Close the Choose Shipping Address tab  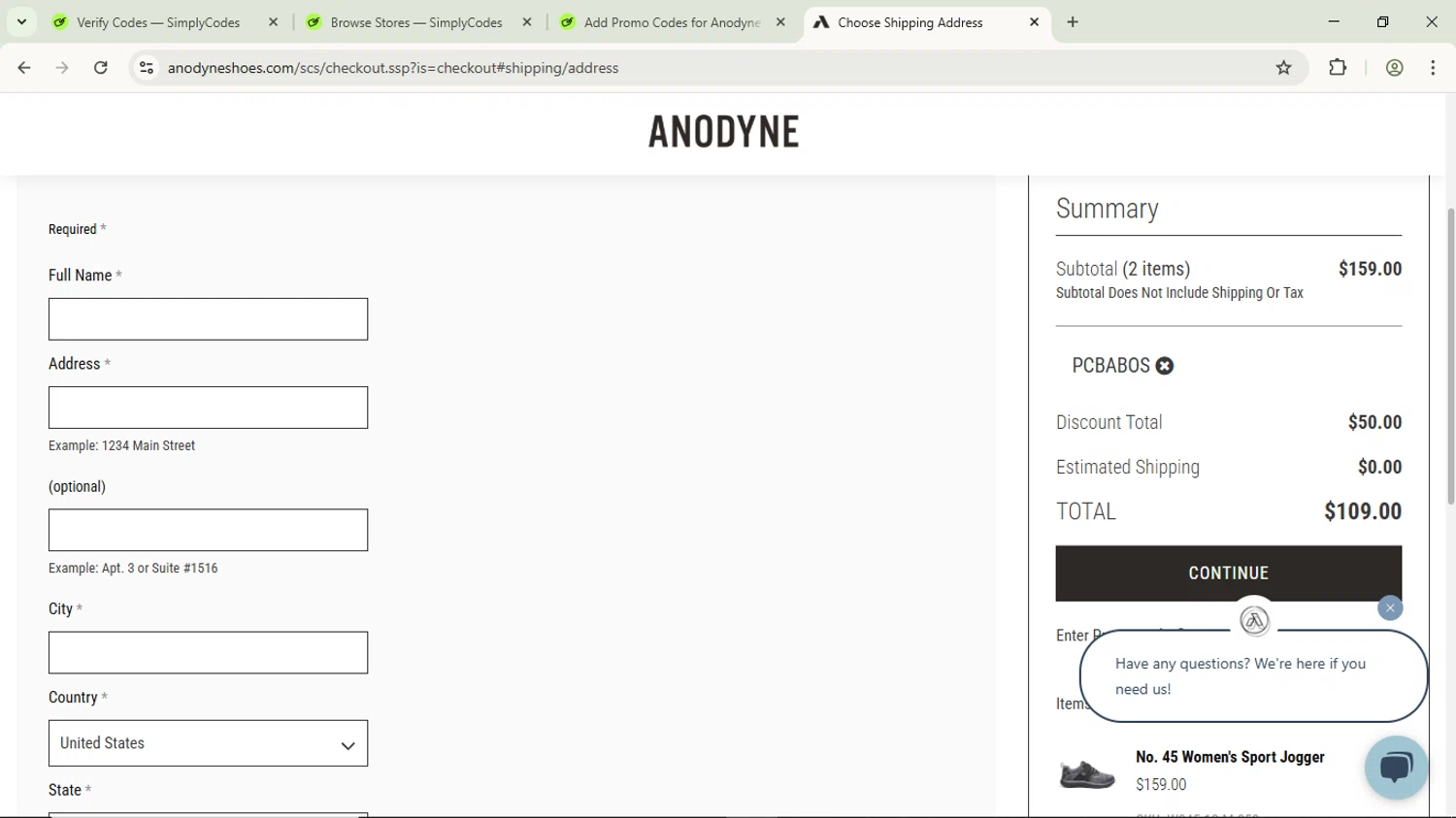[1034, 22]
